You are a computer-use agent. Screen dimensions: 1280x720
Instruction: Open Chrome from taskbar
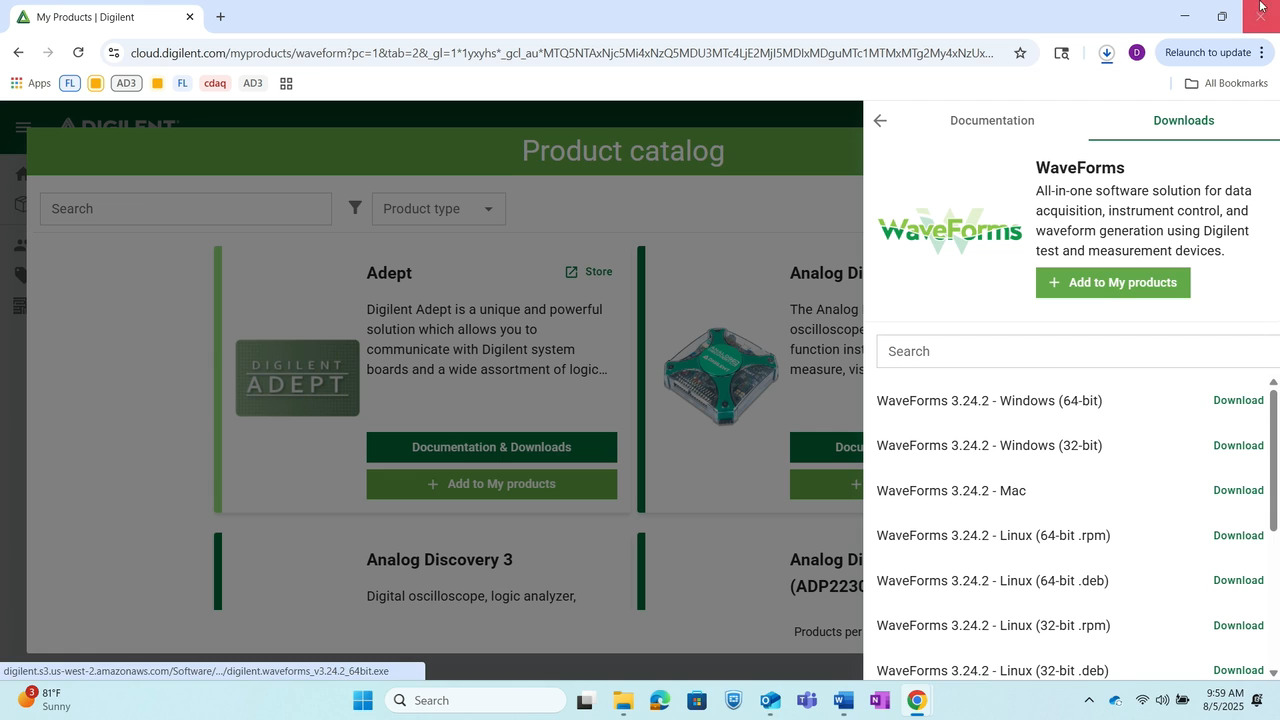point(917,700)
